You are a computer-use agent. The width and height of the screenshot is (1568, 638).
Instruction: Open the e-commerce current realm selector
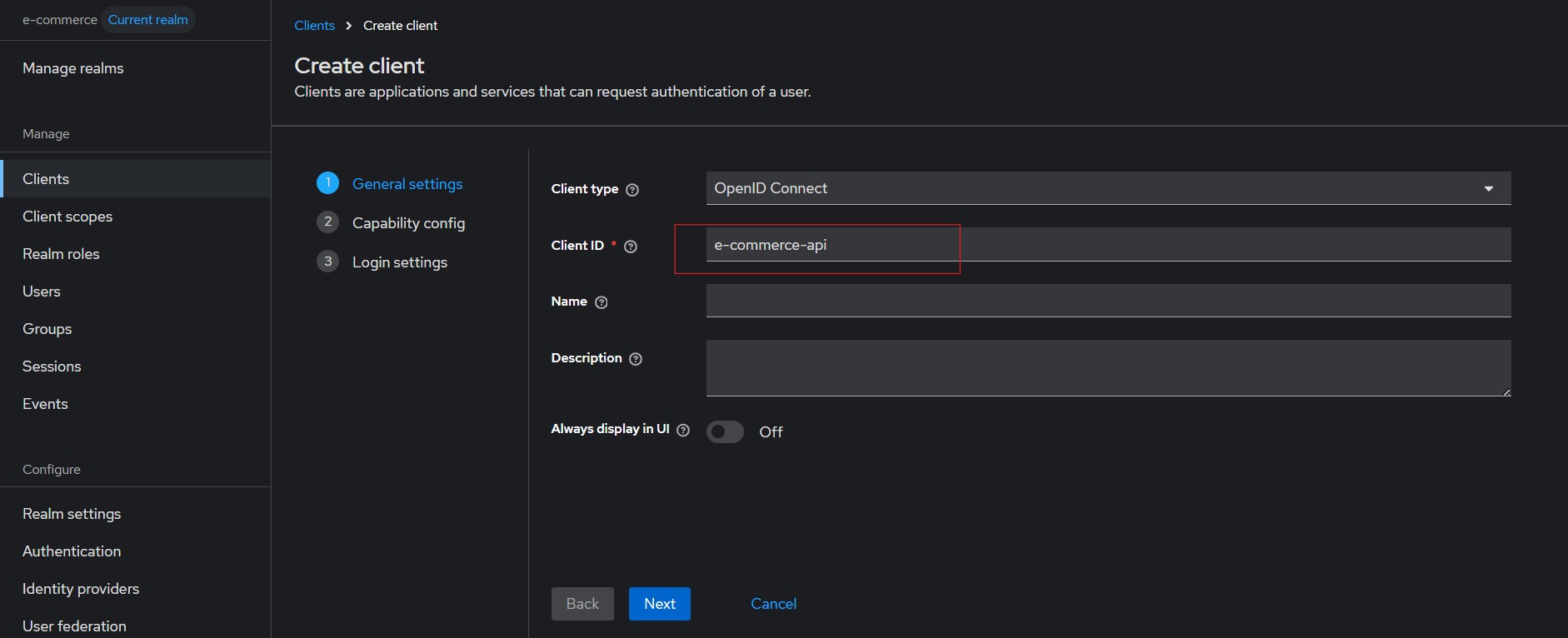click(106, 20)
